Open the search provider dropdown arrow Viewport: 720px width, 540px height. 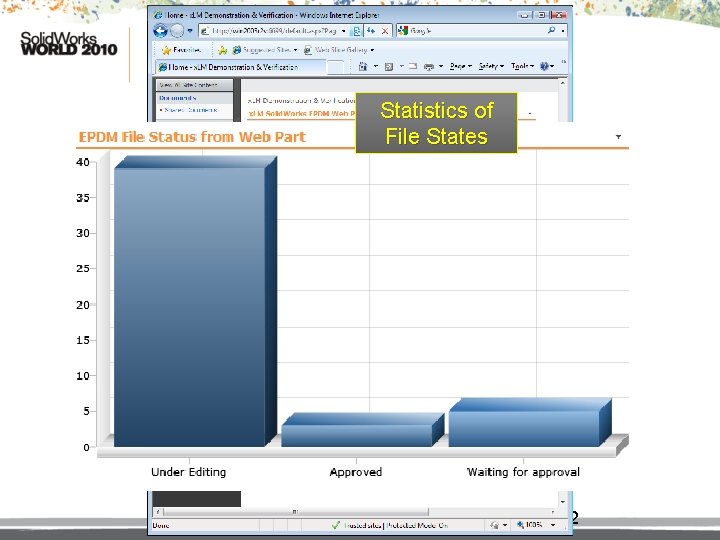[x=563, y=31]
